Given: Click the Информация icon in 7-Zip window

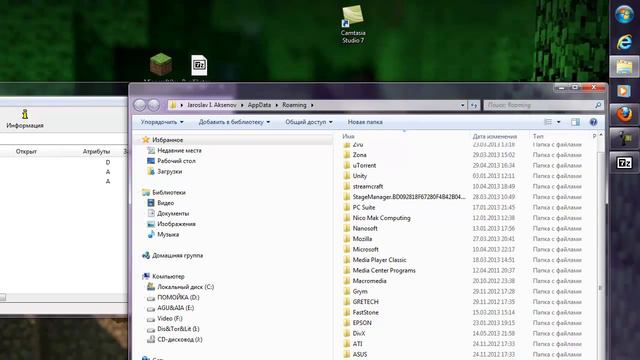Looking at the screenshot, I should pos(25,118).
